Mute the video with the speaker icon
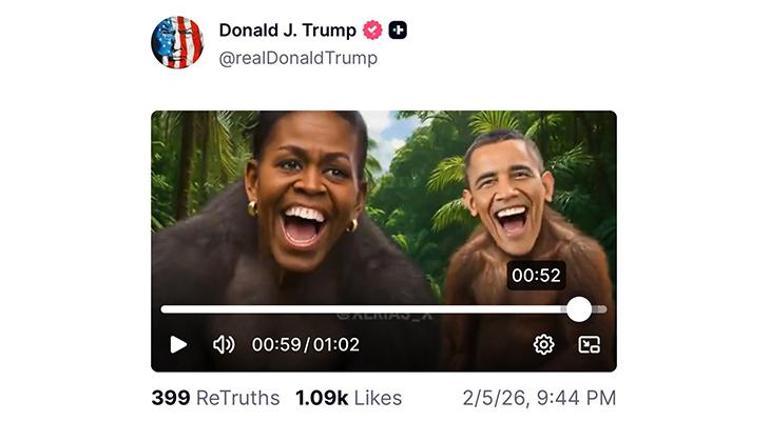Viewport: 770px width, 421px height. [224, 344]
